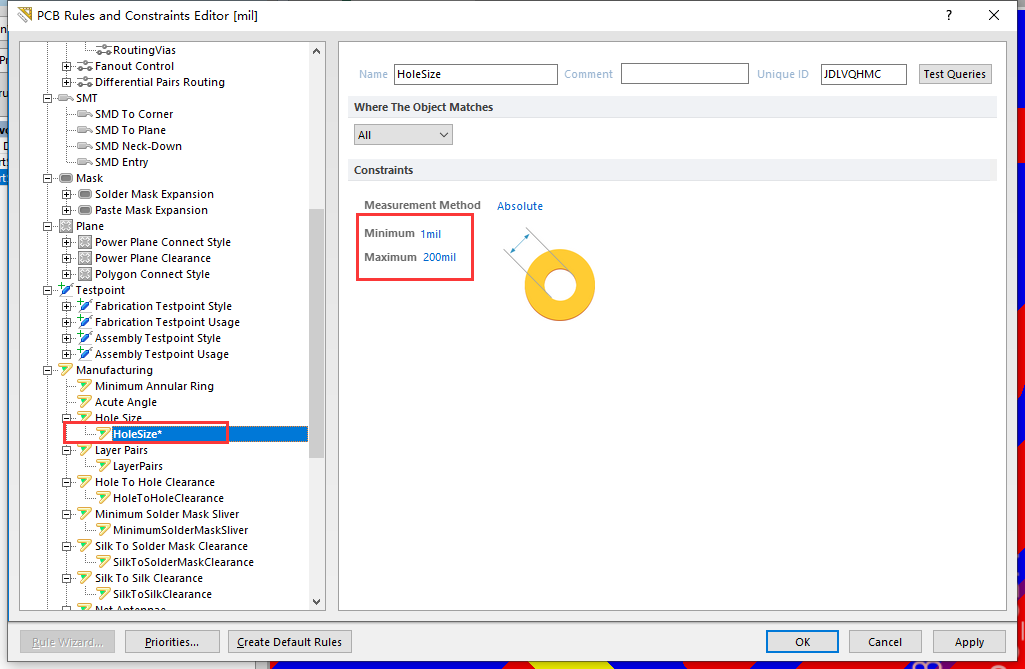This screenshot has height=669, width=1025.
Task: Click the Power Plane Connect Style icon
Action: click(85, 242)
